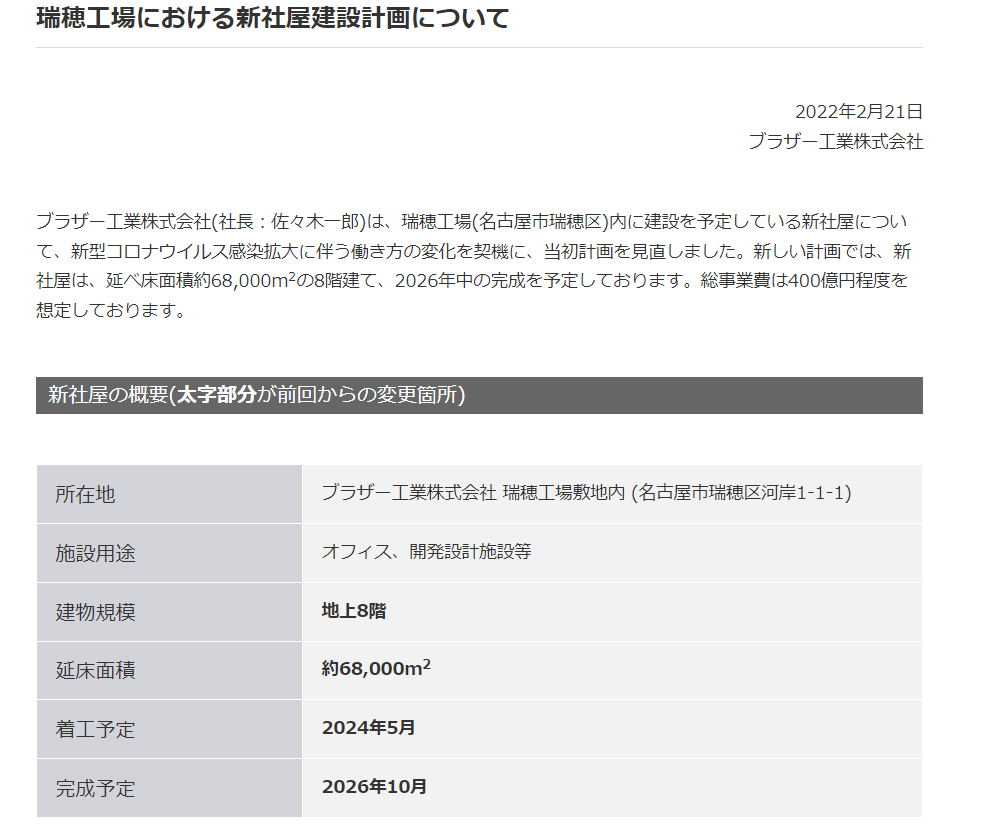This screenshot has height=837, width=1008.
Task: Select the 完成予定 table row label
Action: pos(95,789)
